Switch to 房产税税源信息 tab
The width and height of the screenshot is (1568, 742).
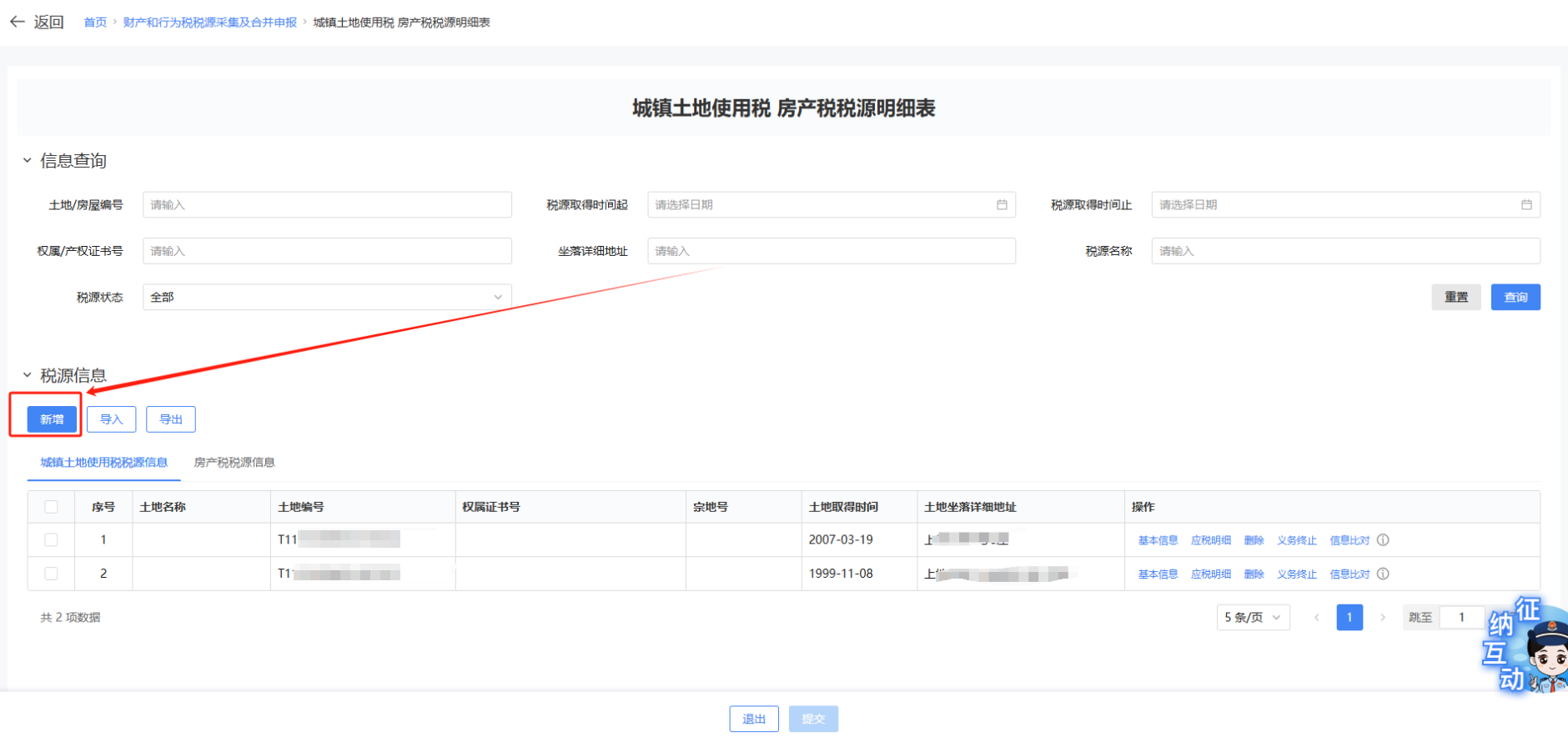click(234, 463)
